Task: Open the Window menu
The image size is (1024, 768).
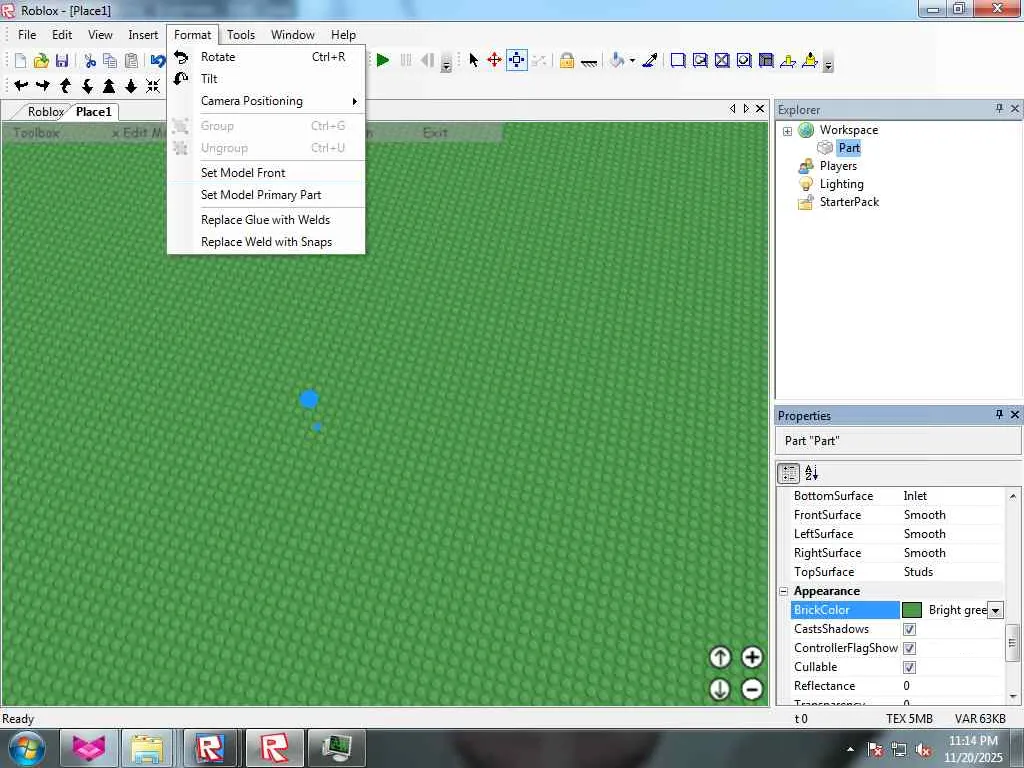Action: pyautogui.click(x=293, y=35)
